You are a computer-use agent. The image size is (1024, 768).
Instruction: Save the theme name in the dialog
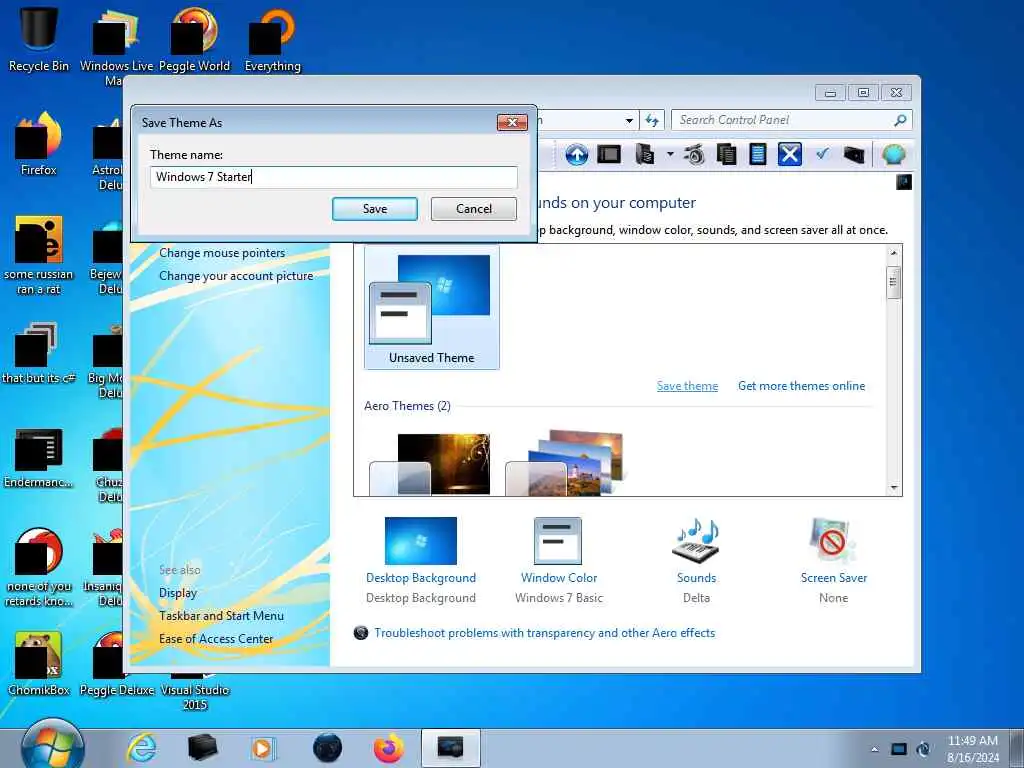pyautogui.click(x=375, y=209)
